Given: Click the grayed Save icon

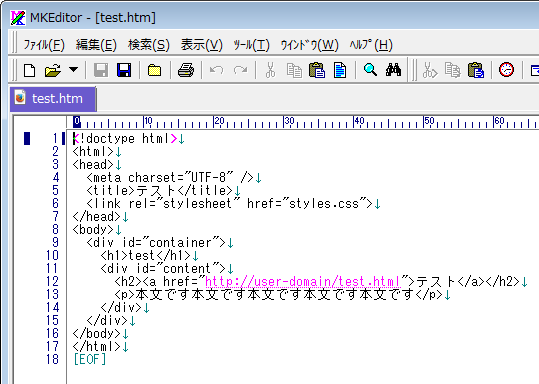Looking at the screenshot, I should pyautogui.click(x=101, y=70).
